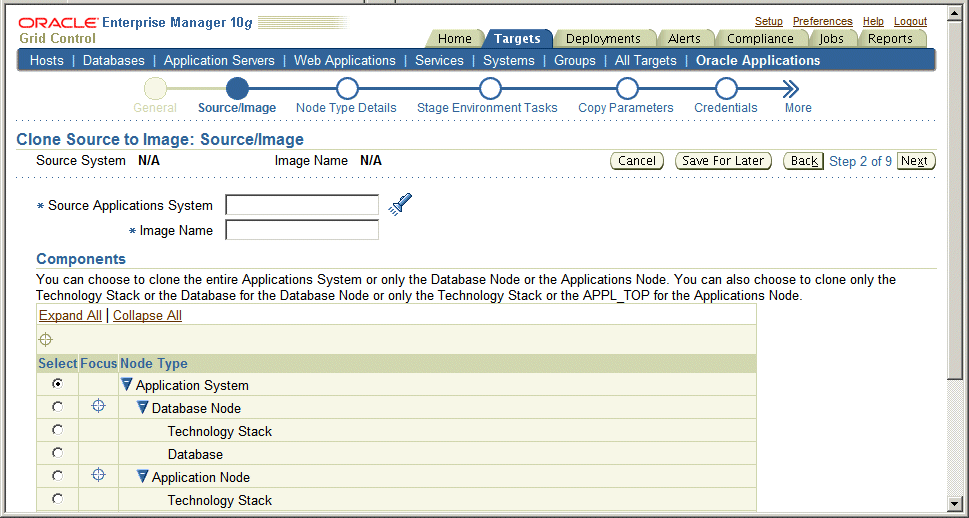Select the Database Node radio button

57,407
